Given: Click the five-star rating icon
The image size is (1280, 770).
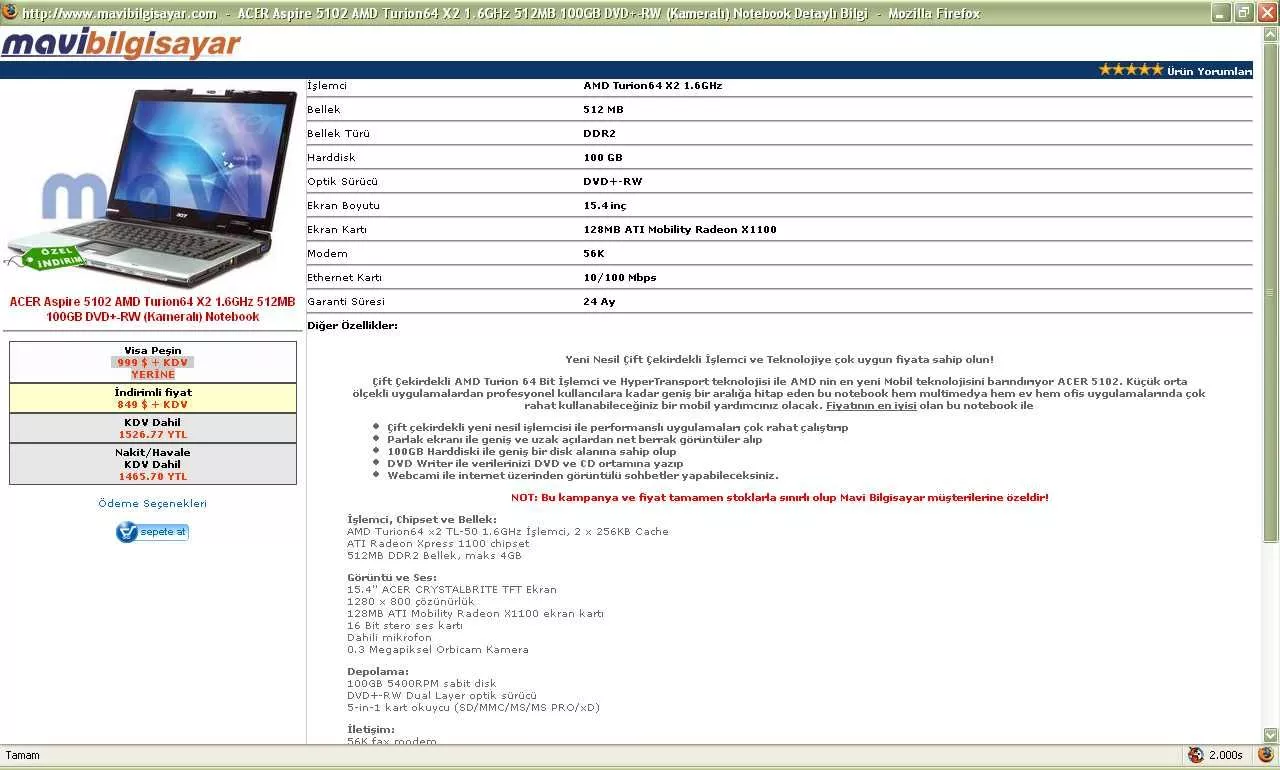Looking at the screenshot, I should (1131, 70).
